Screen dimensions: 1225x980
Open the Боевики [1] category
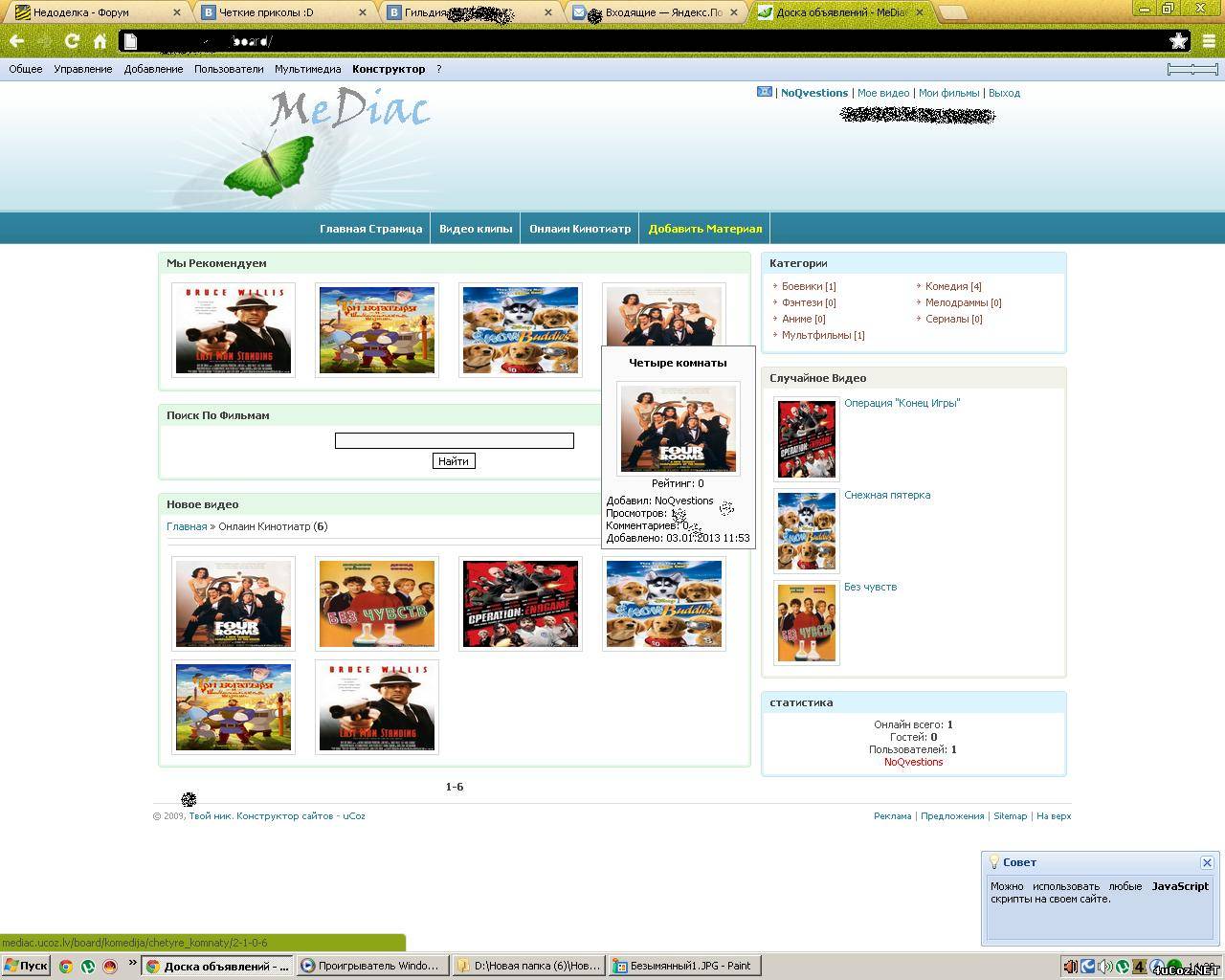[809, 286]
